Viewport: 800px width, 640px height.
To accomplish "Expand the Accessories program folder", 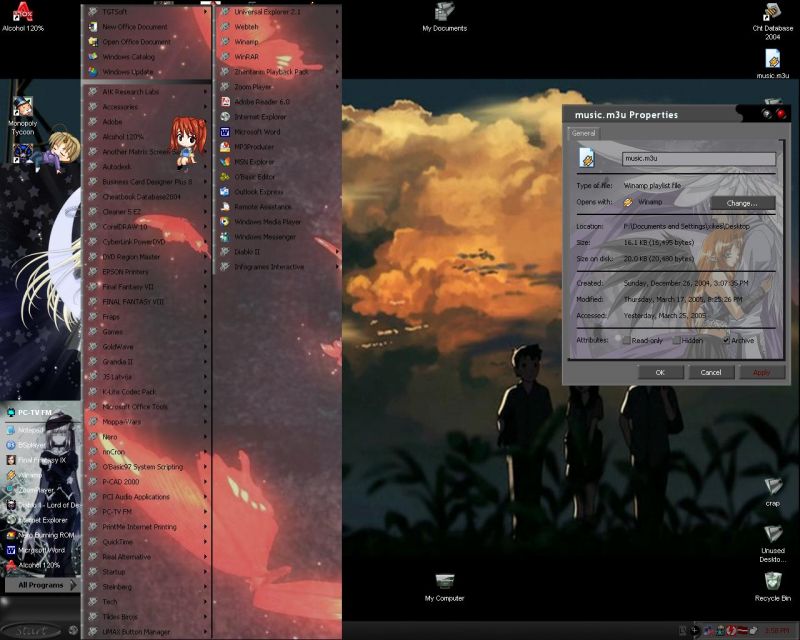I will 147,107.
